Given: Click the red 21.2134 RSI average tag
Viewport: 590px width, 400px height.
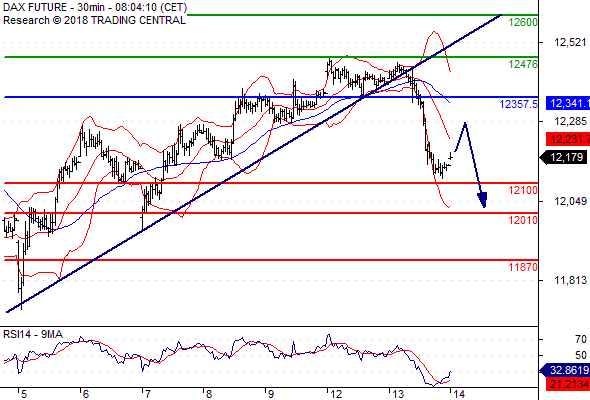Looking at the screenshot, I should [568, 384].
